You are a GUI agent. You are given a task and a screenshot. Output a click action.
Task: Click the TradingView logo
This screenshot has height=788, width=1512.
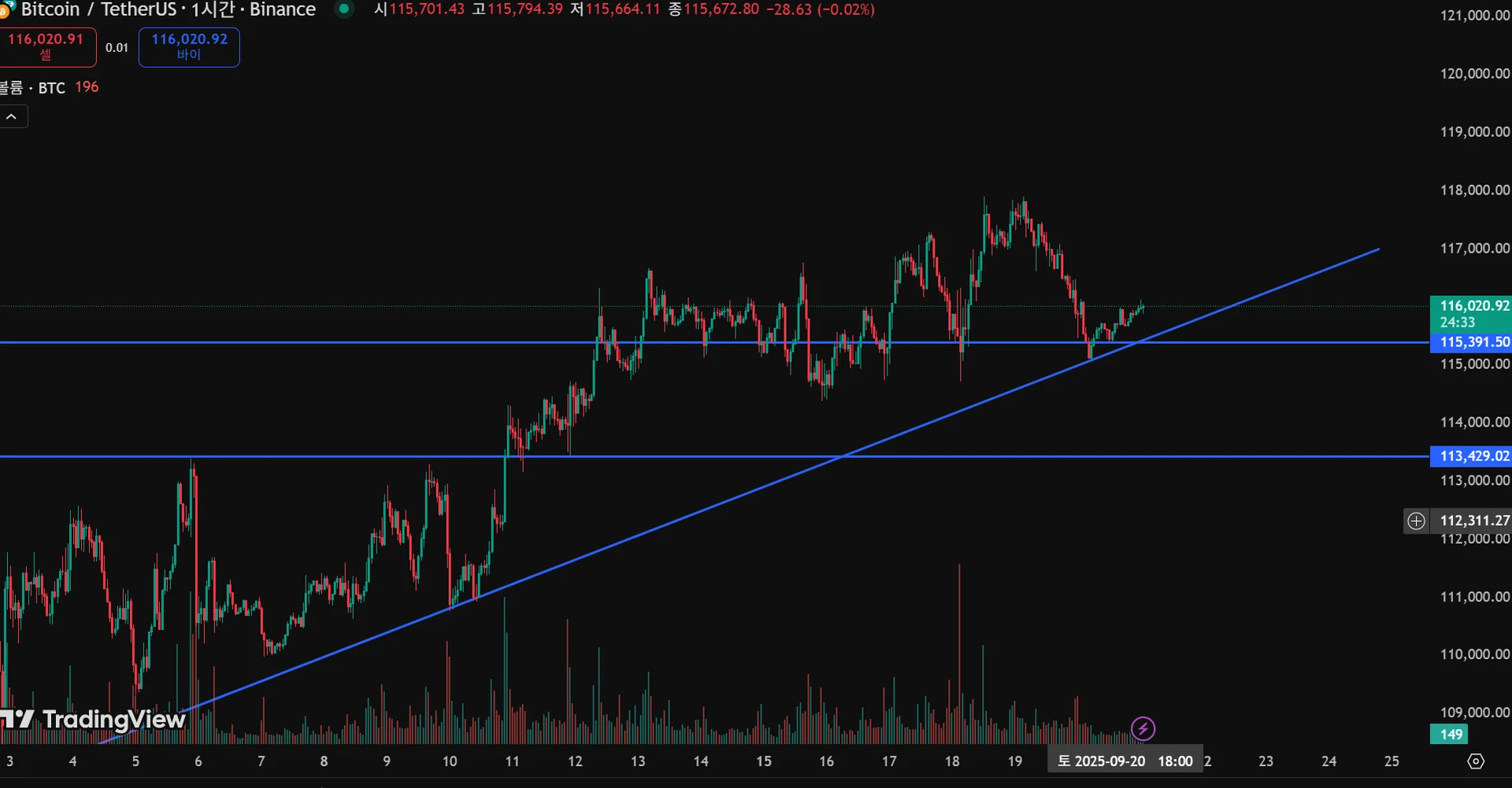pos(93,720)
